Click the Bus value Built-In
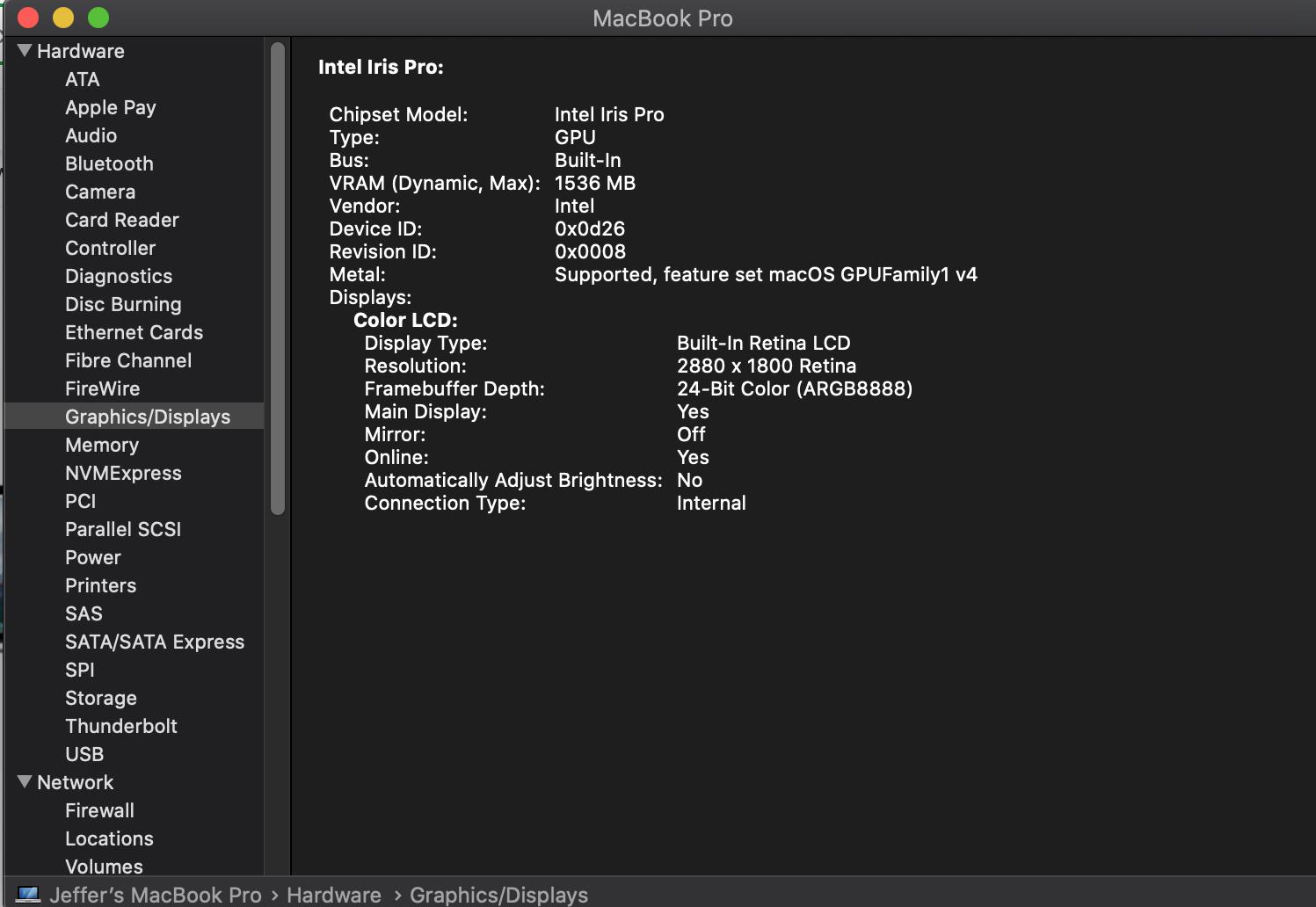The image size is (1316, 907). tap(588, 160)
